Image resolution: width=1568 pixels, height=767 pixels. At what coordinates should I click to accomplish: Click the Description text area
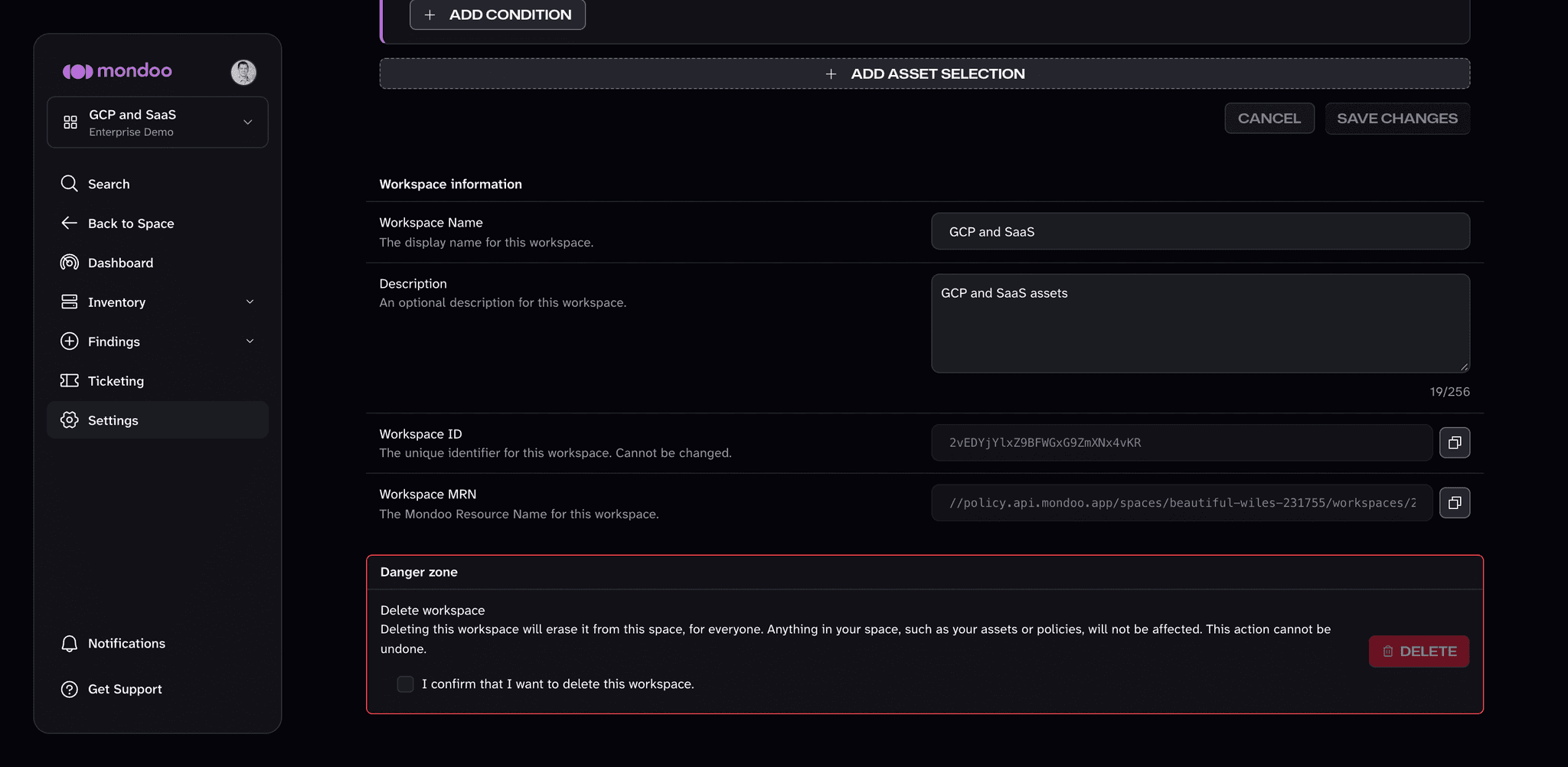pyautogui.click(x=1200, y=324)
